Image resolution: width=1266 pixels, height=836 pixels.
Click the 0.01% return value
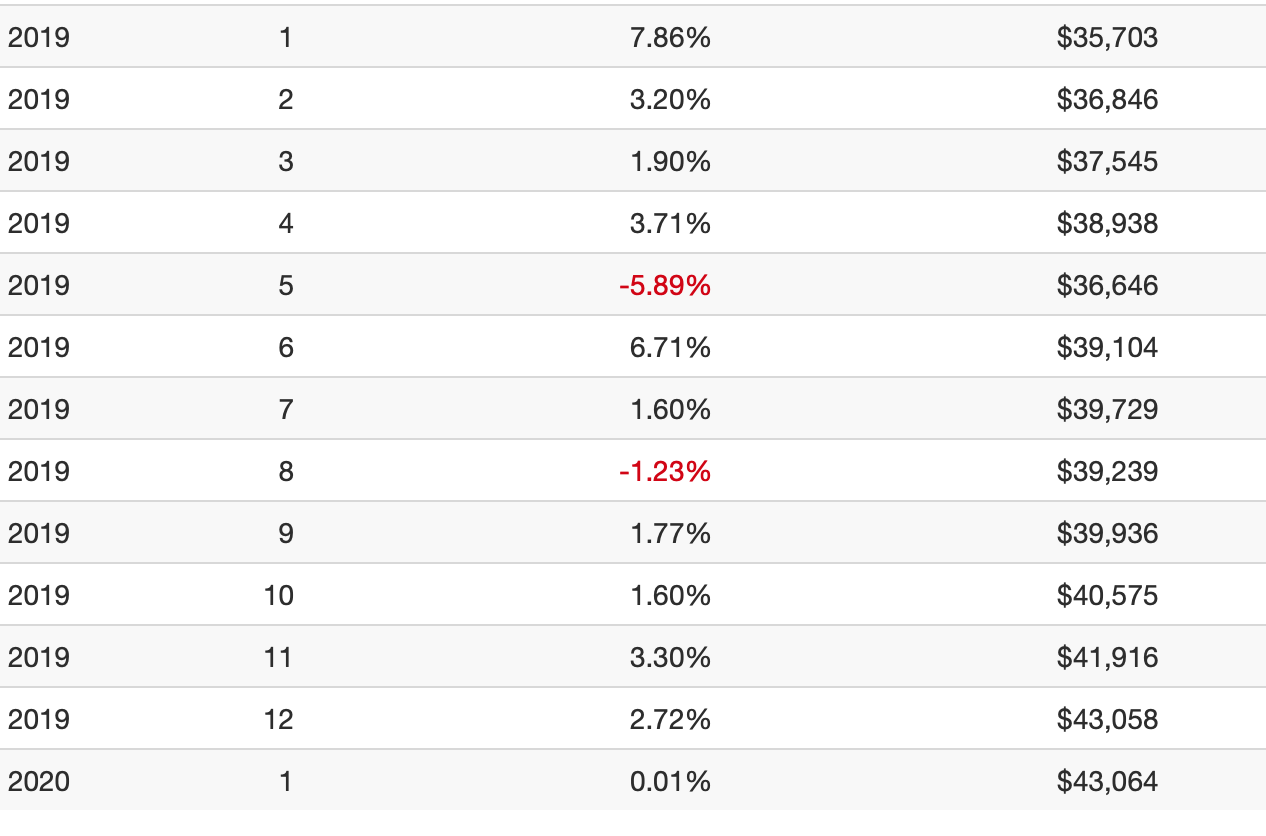(670, 781)
